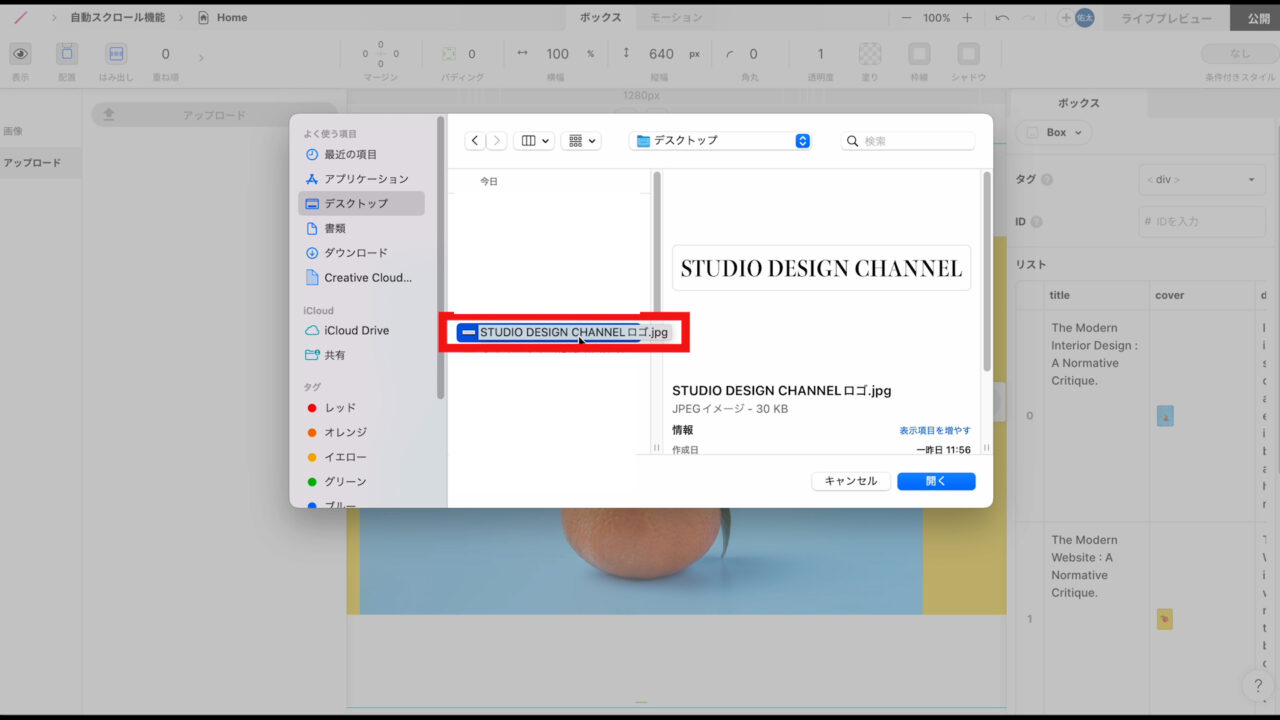Image resolution: width=1280 pixels, height=720 pixels.
Task: Click the 配置 layout icon
Action: click(x=67, y=54)
